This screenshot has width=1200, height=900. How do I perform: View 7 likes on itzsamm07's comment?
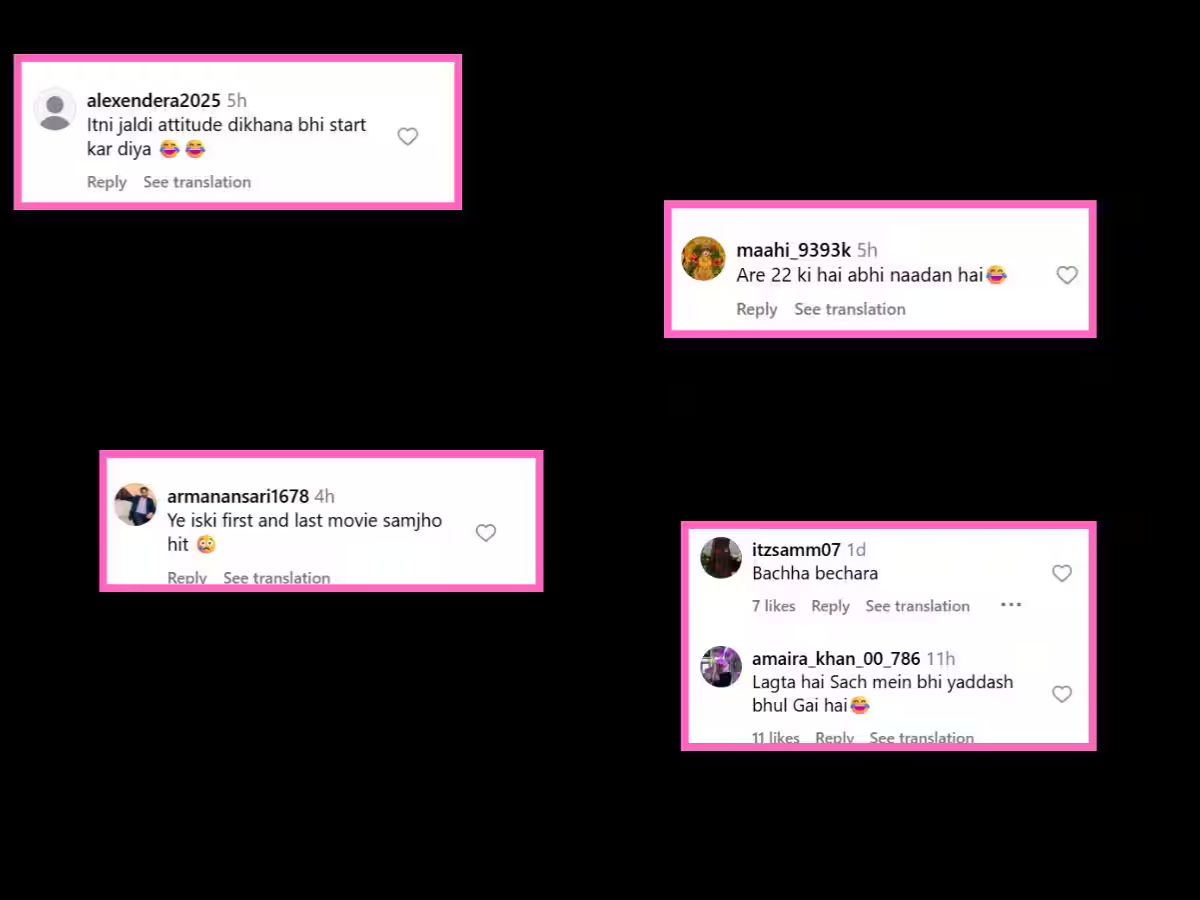point(774,606)
